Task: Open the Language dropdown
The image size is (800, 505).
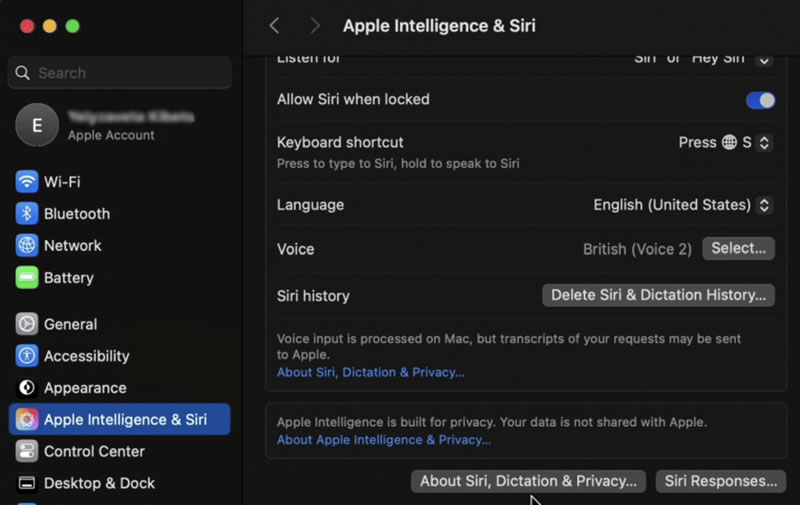Action: (764, 205)
